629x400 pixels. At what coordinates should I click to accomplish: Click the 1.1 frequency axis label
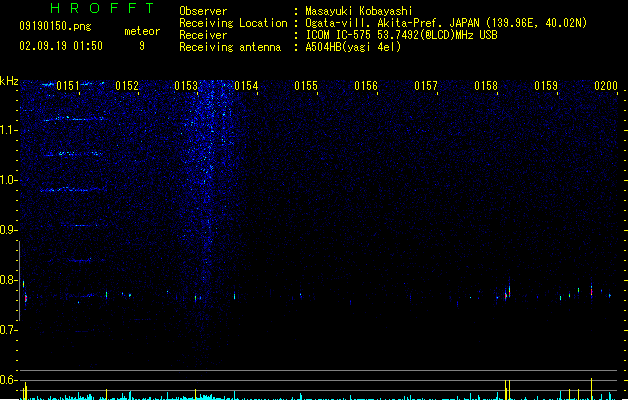[8, 130]
